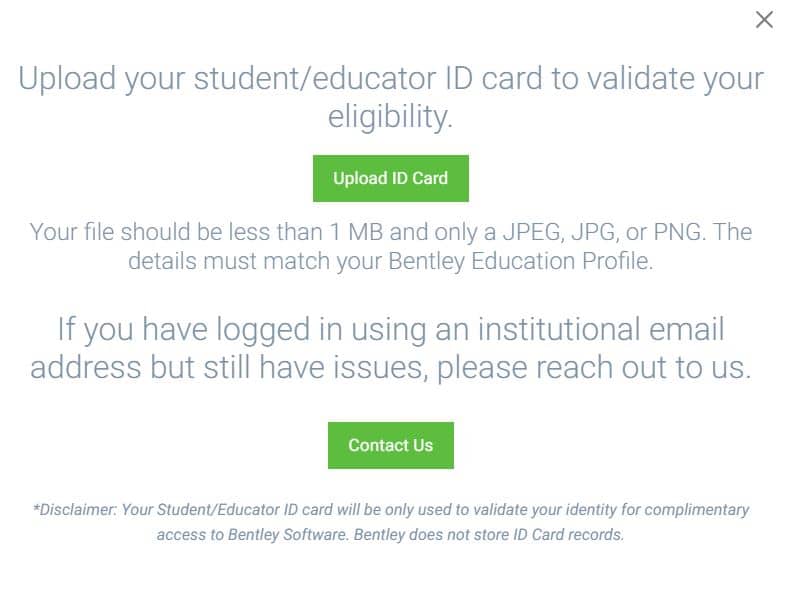Click the 'Bentley Education Profile' details line
This screenshot has height=609, width=787.
pyautogui.click(x=390, y=261)
